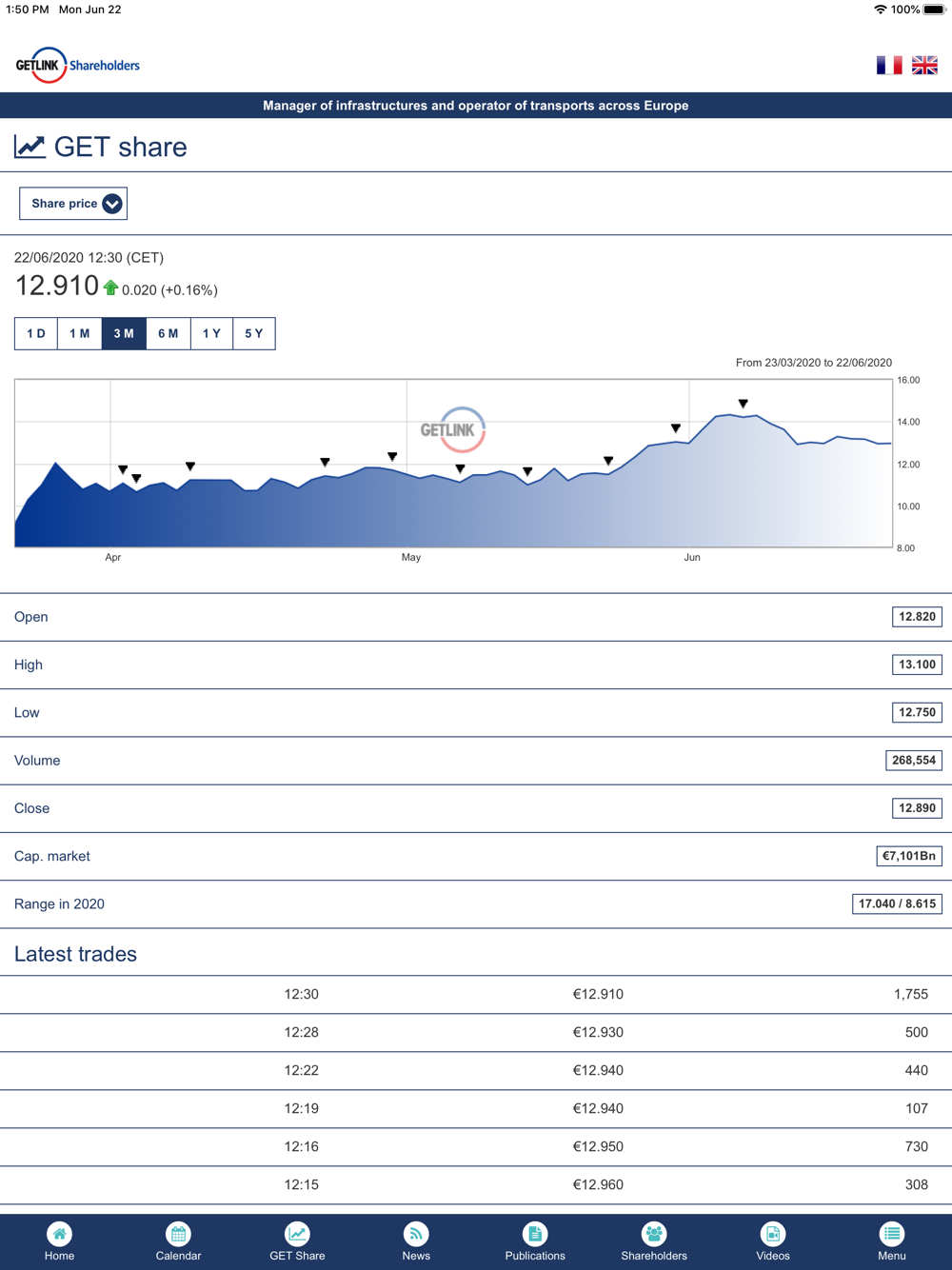This screenshot has height=1270, width=952.
Task: Tap the Volume value 268,554
Action: [x=914, y=760]
